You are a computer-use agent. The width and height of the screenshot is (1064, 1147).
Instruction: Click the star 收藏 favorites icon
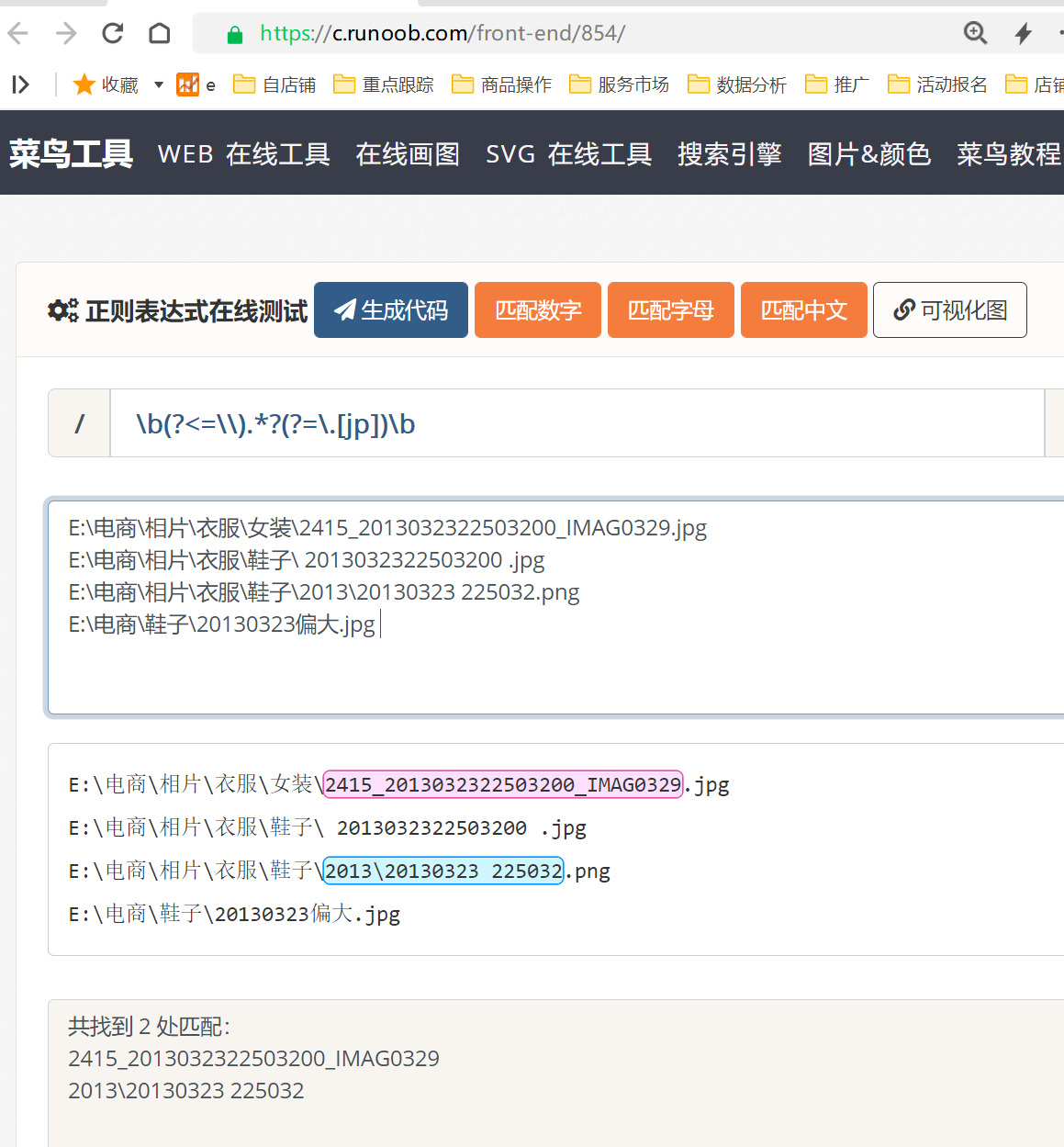[84, 84]
